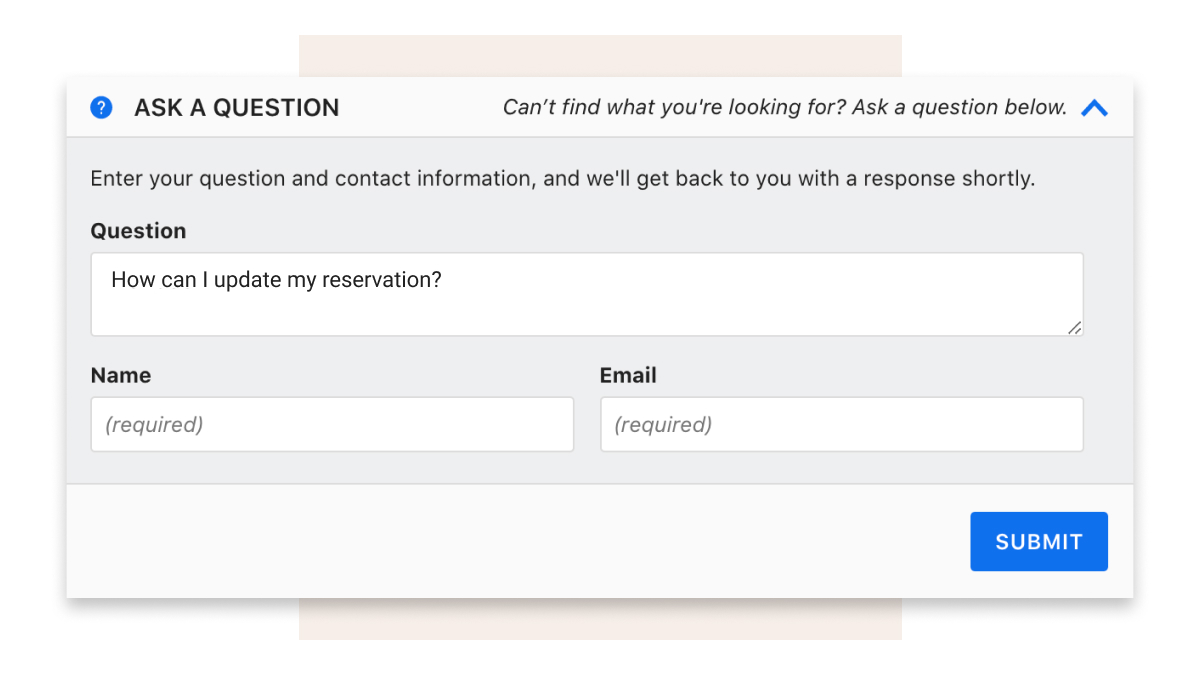
Task: Collapse the Ask a Question panel chevron
Action: 1095,108
